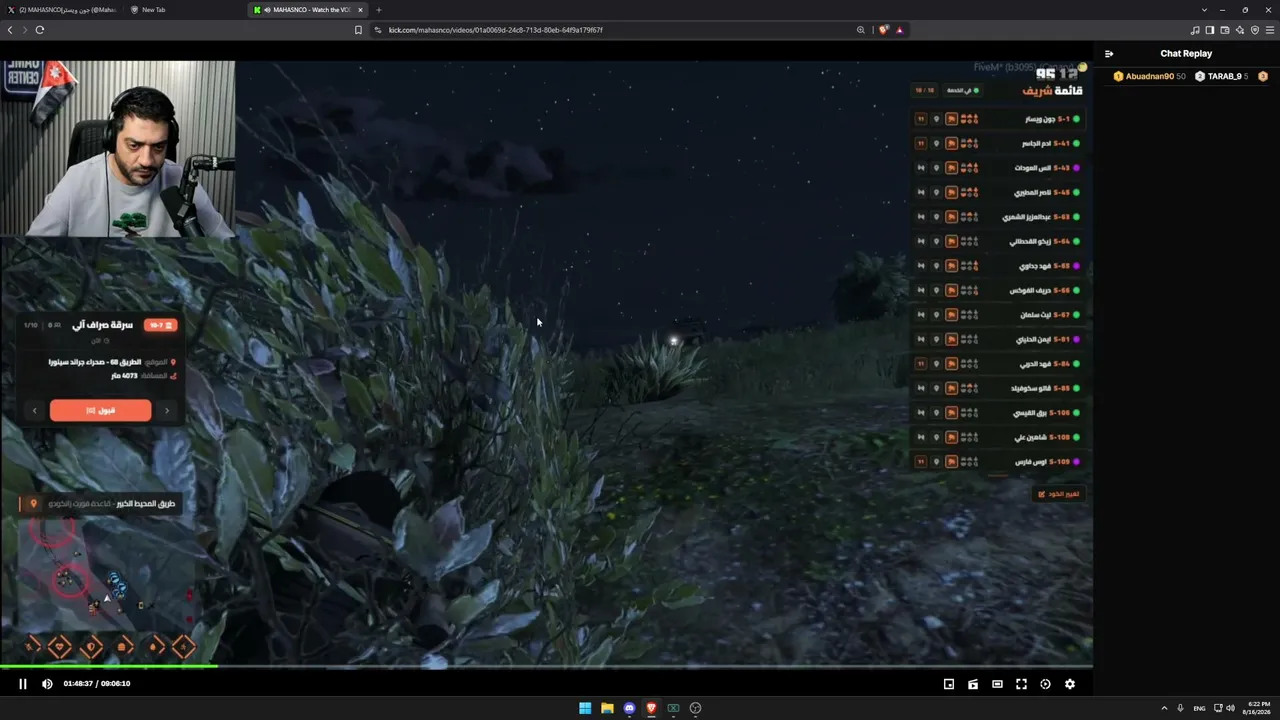Open the video settings gear
This screenshot has width=1280, height=720.
pos(1070,684)
